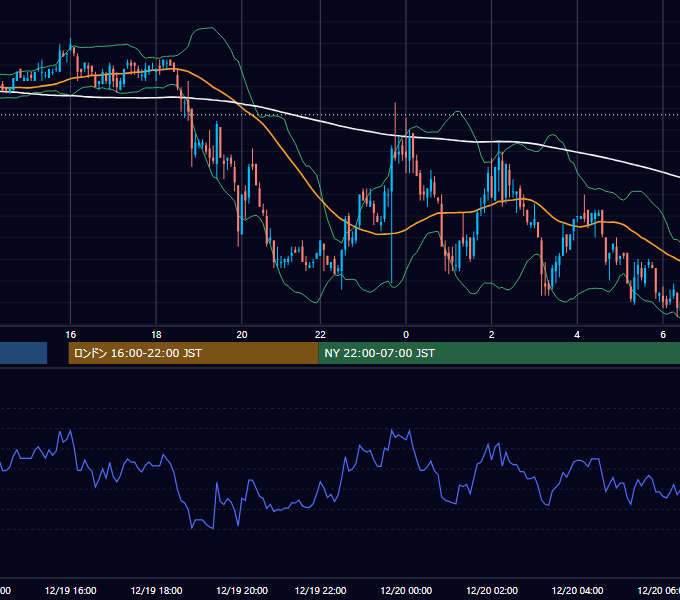
Task: Click the 22 hour label on the price chart axis
Action: click(x=320, y=334)
